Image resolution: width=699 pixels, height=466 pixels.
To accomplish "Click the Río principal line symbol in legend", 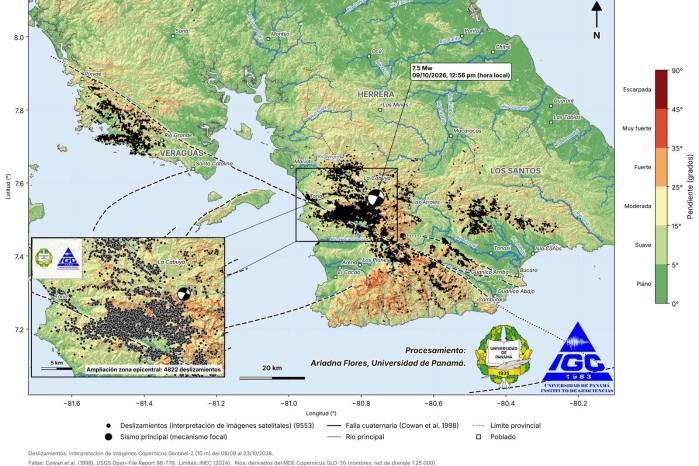I will [x=333, y=437].
